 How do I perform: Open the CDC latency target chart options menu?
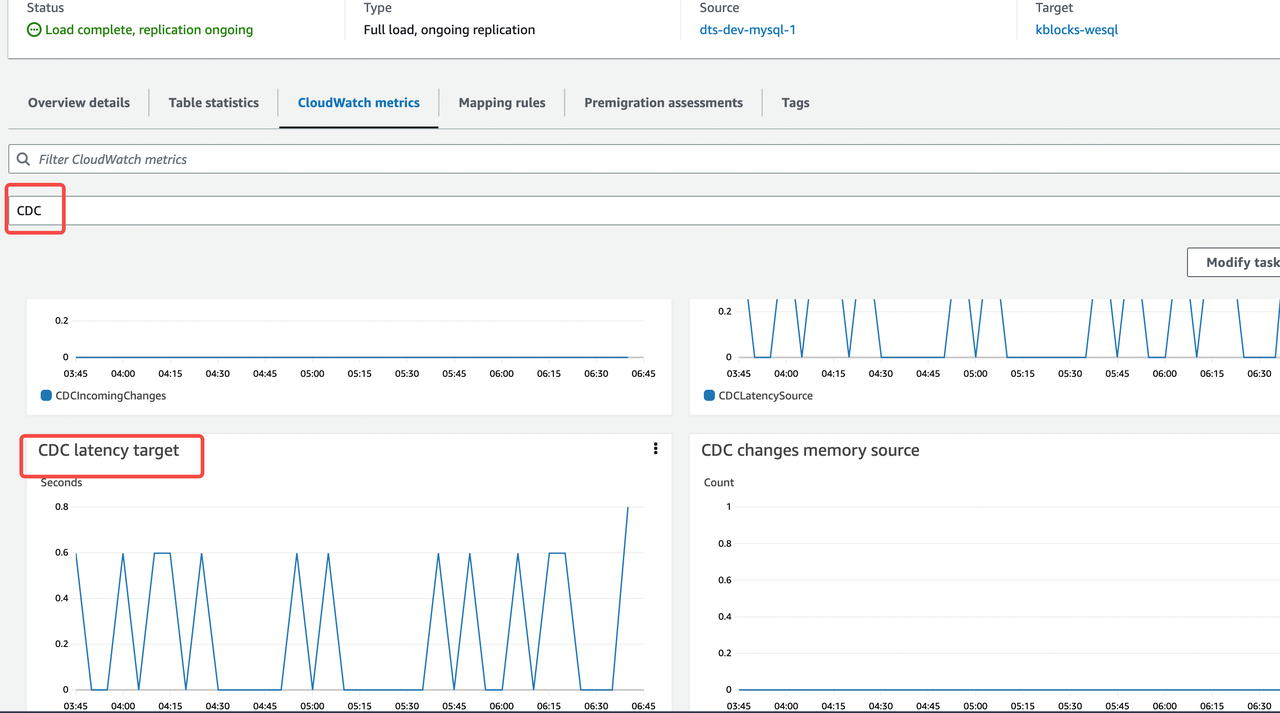click(655, 449)
